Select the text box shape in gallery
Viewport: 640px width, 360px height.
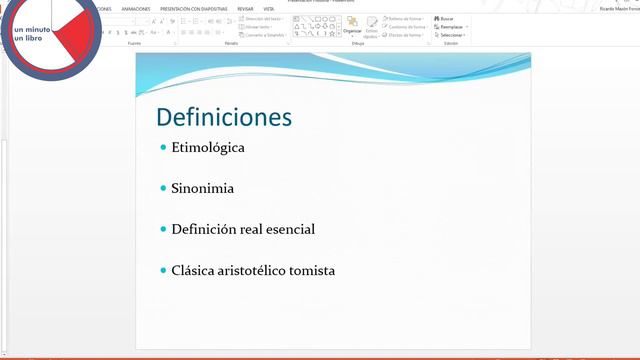pos(296,19)
